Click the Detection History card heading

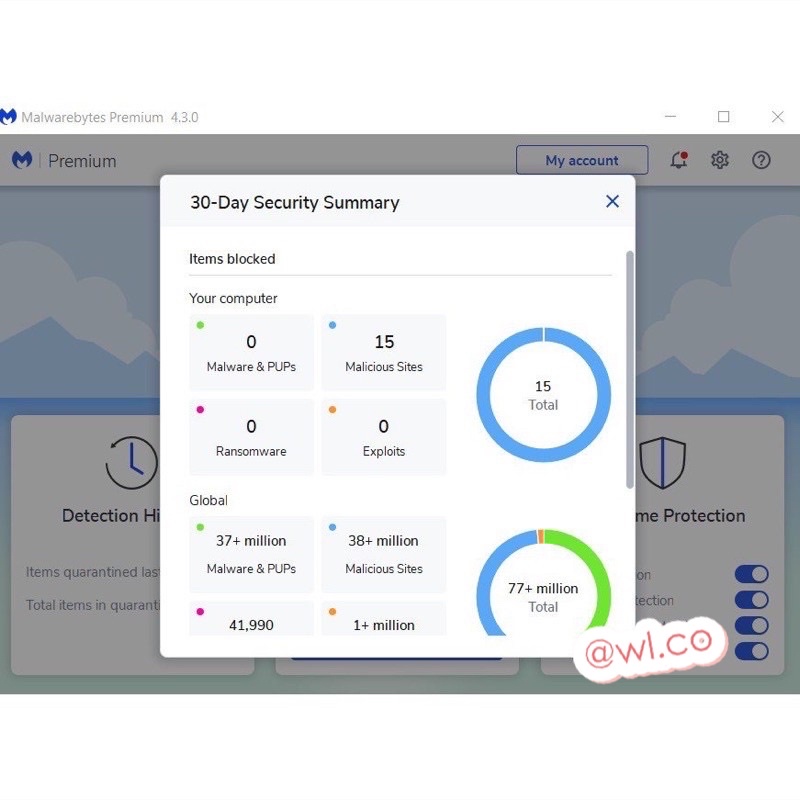coord(111,516)
